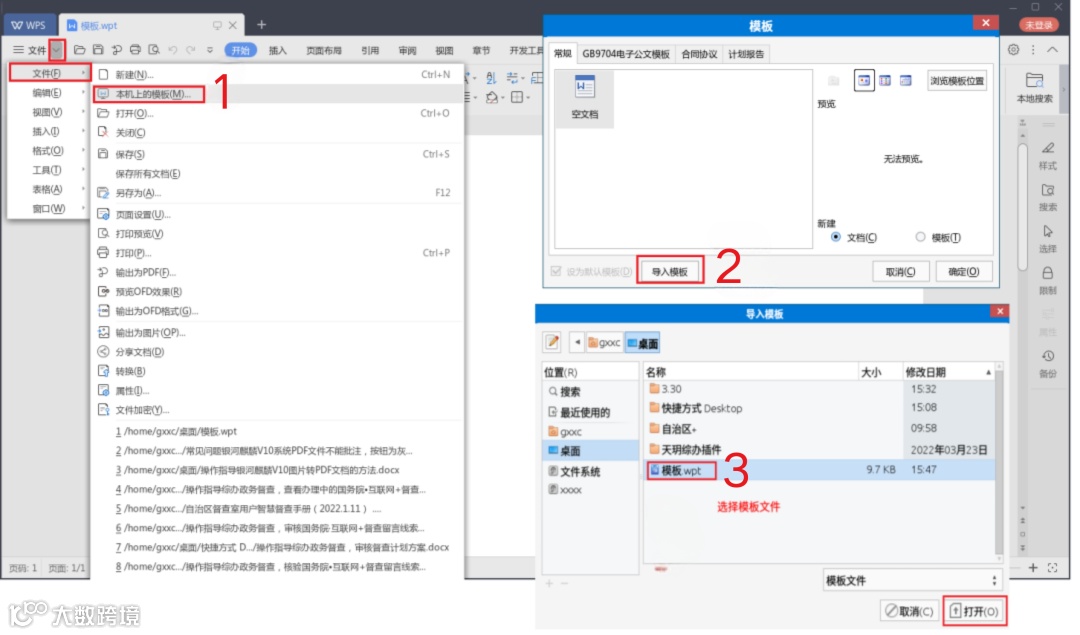This screenshot has height=635, width=1080.
Task: Click the zoom-in plus icon in the status bar
Action: (x=1033, y=568)
